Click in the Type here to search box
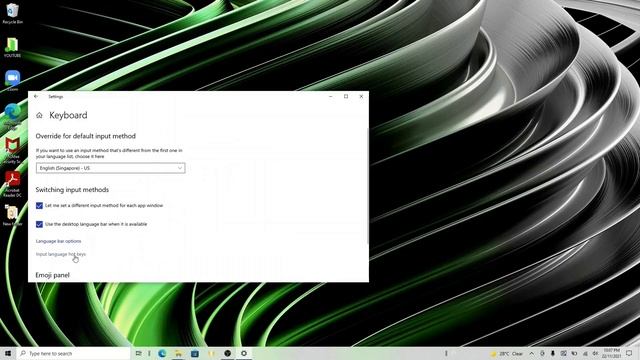Viewport: 640px width, 360px height. [73, 353]
